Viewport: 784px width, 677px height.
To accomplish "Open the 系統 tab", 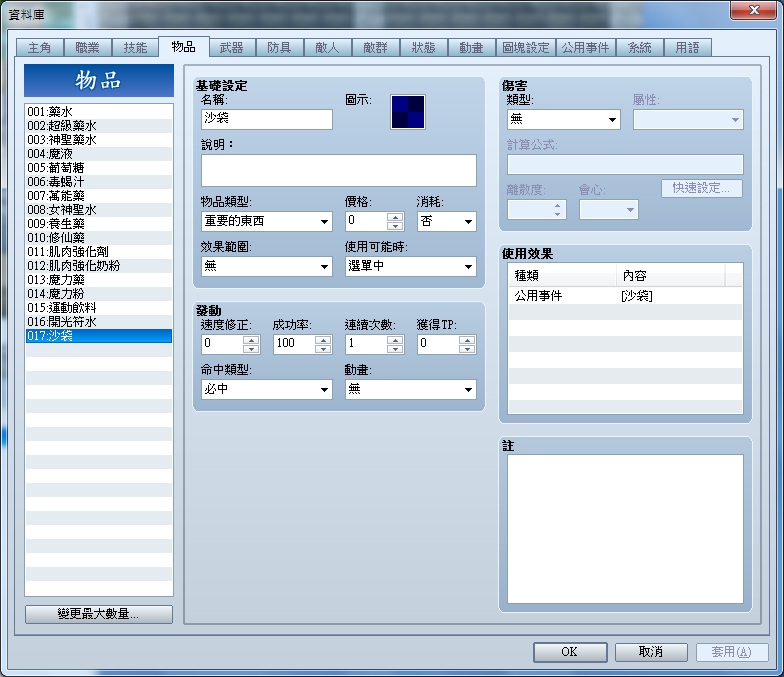I will pos(640,48).
